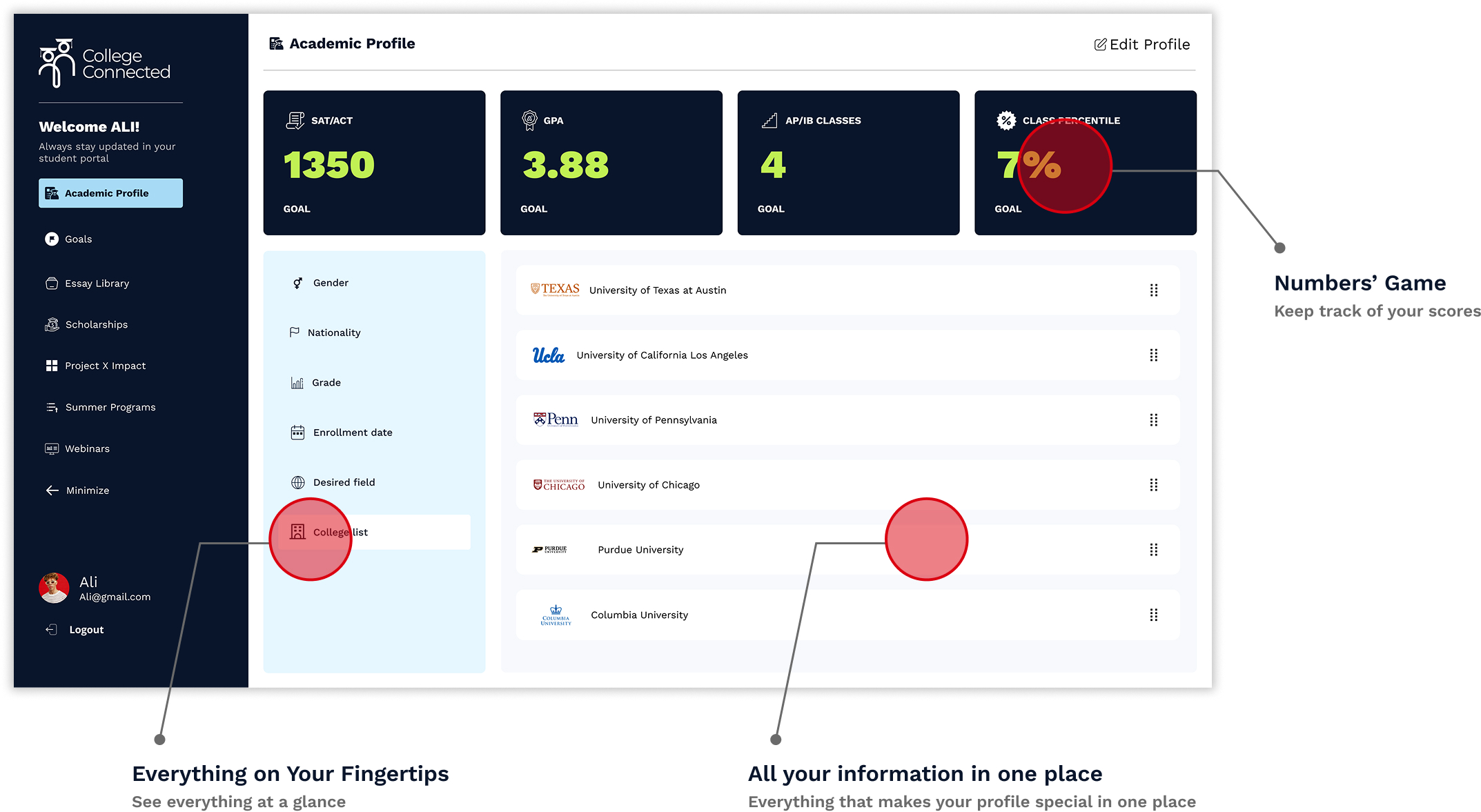Click the Desired field globe icon
1481x812 pixels.
point(297,482)
